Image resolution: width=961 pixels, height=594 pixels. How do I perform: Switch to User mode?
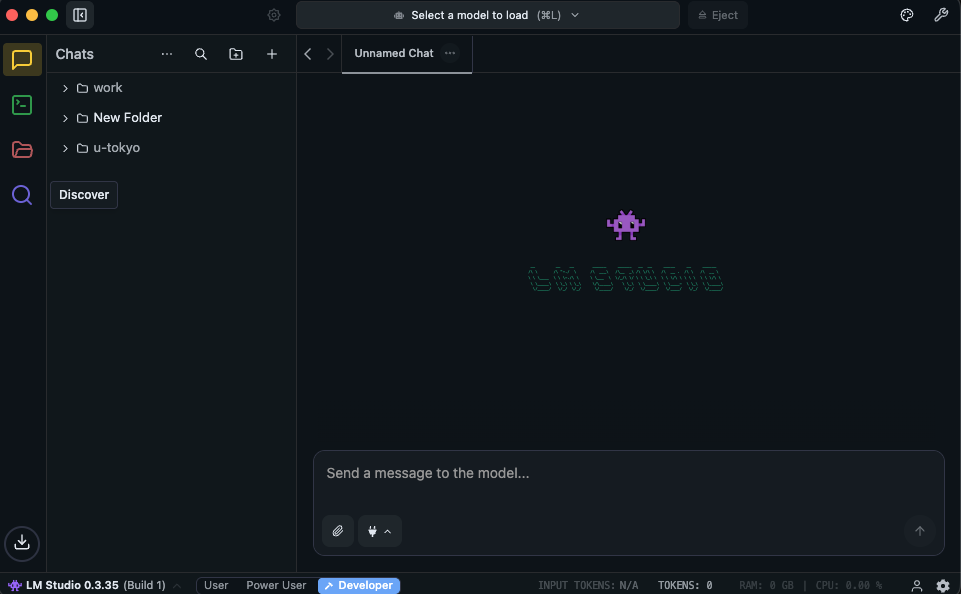216,585
